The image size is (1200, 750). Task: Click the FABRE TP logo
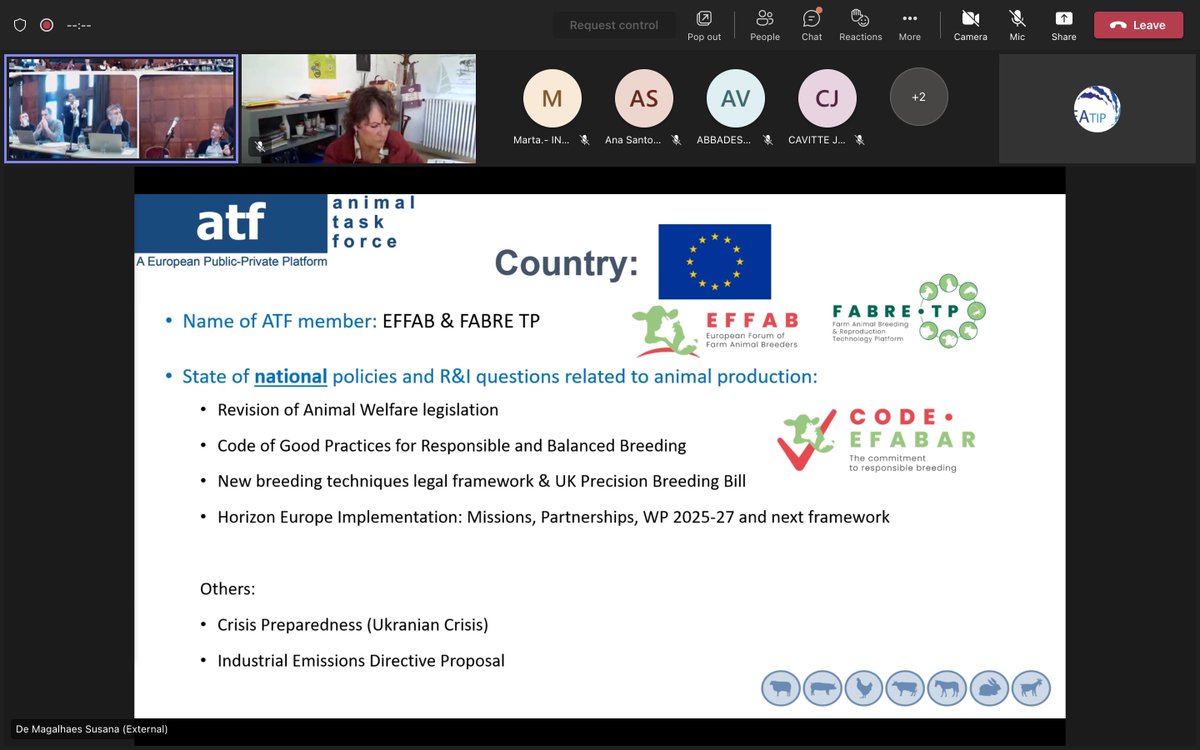point(908,313)
